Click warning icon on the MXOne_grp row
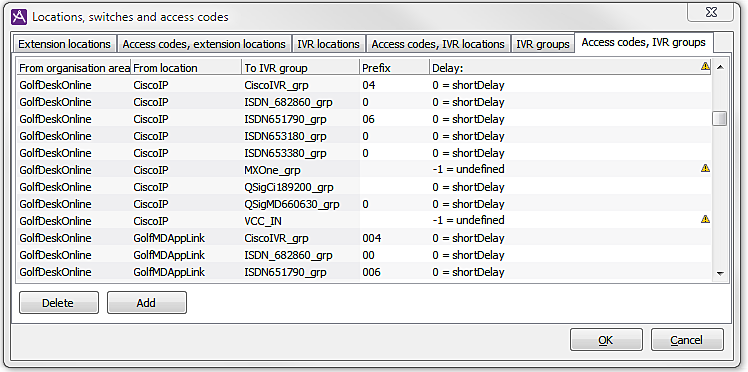Image resolution: width=748 pixels, height=372 pixels. point(705,168)
